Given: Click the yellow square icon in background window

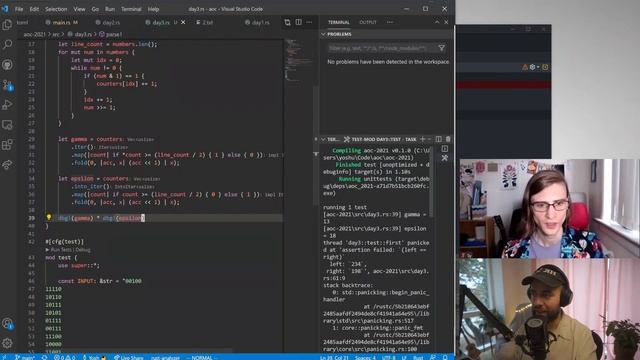Looking at the screenshot, I should 545,67.
